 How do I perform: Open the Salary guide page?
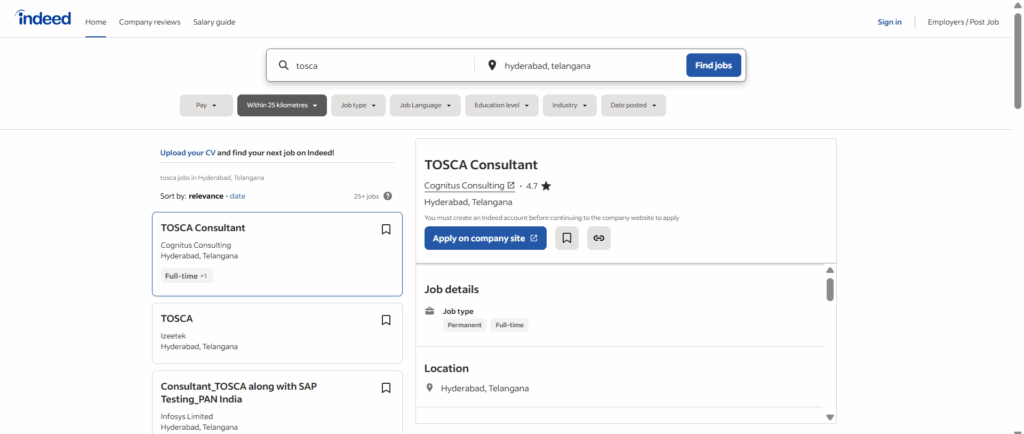pyautogui.click(x=214, y=22)
